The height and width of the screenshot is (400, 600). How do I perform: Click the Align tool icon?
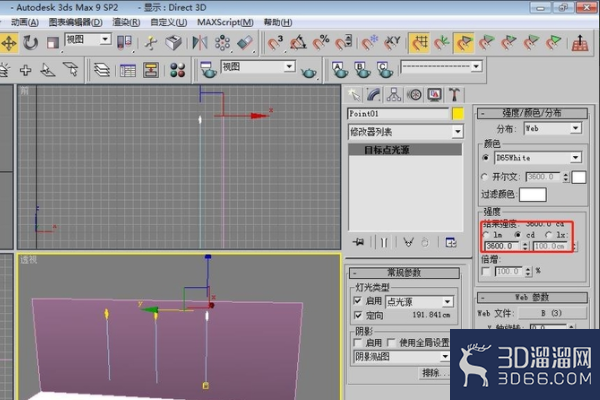coord(245,43)
